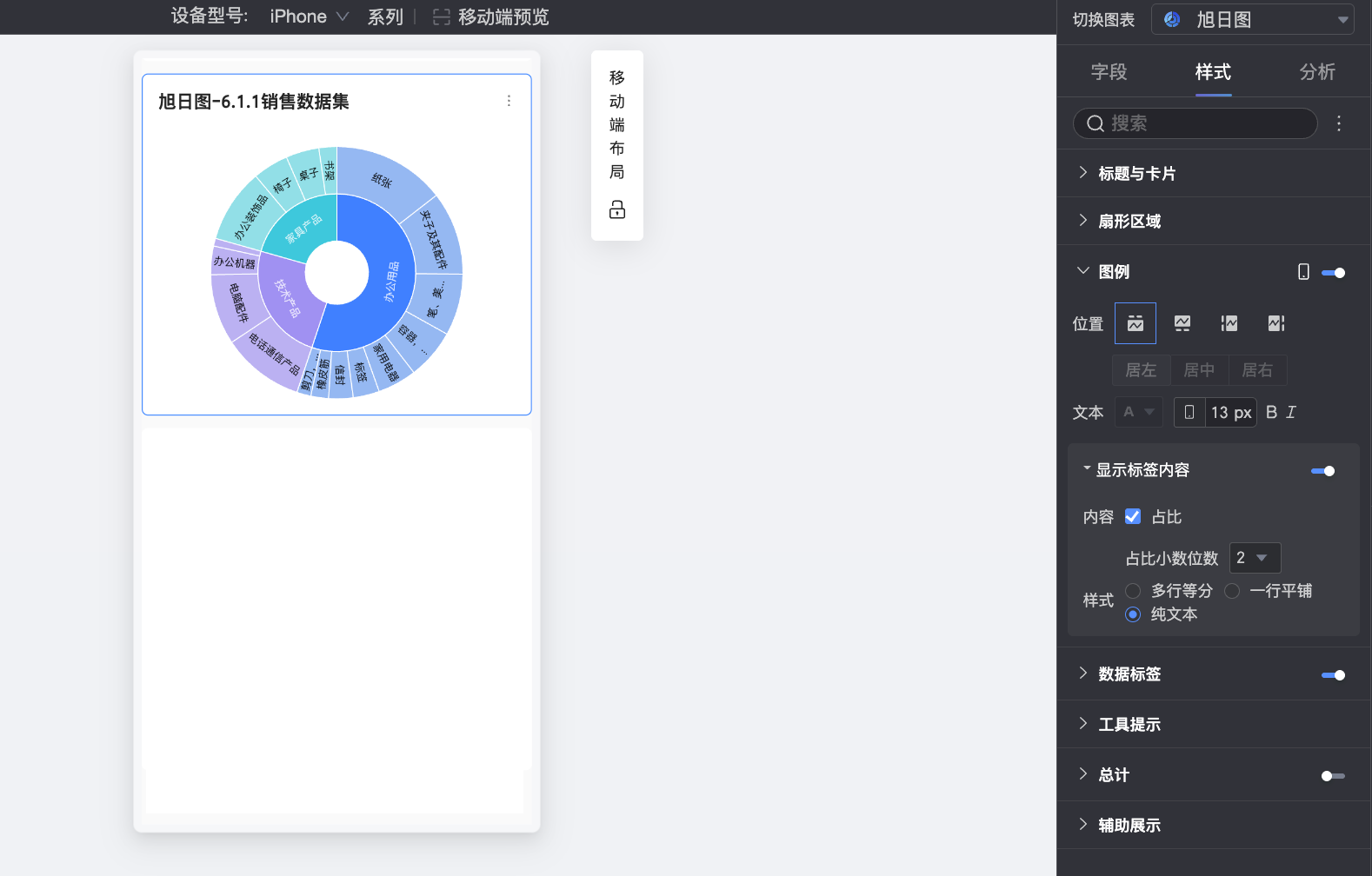The width and height of the screenshot is (1372, 876).
Task: Toggle the 显示标签内容 switch
Action: [x=1323, y=471]
